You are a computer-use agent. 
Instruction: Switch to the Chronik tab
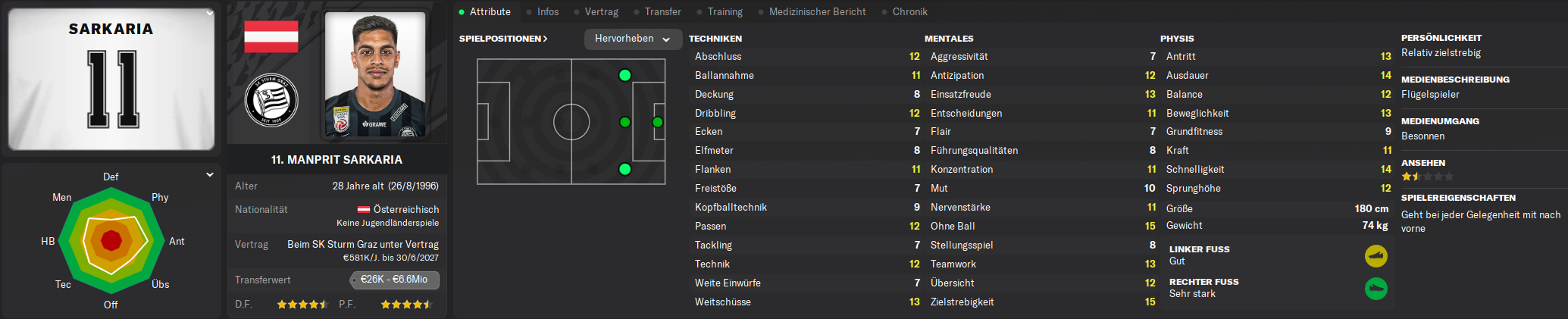(x=909, y=11)
